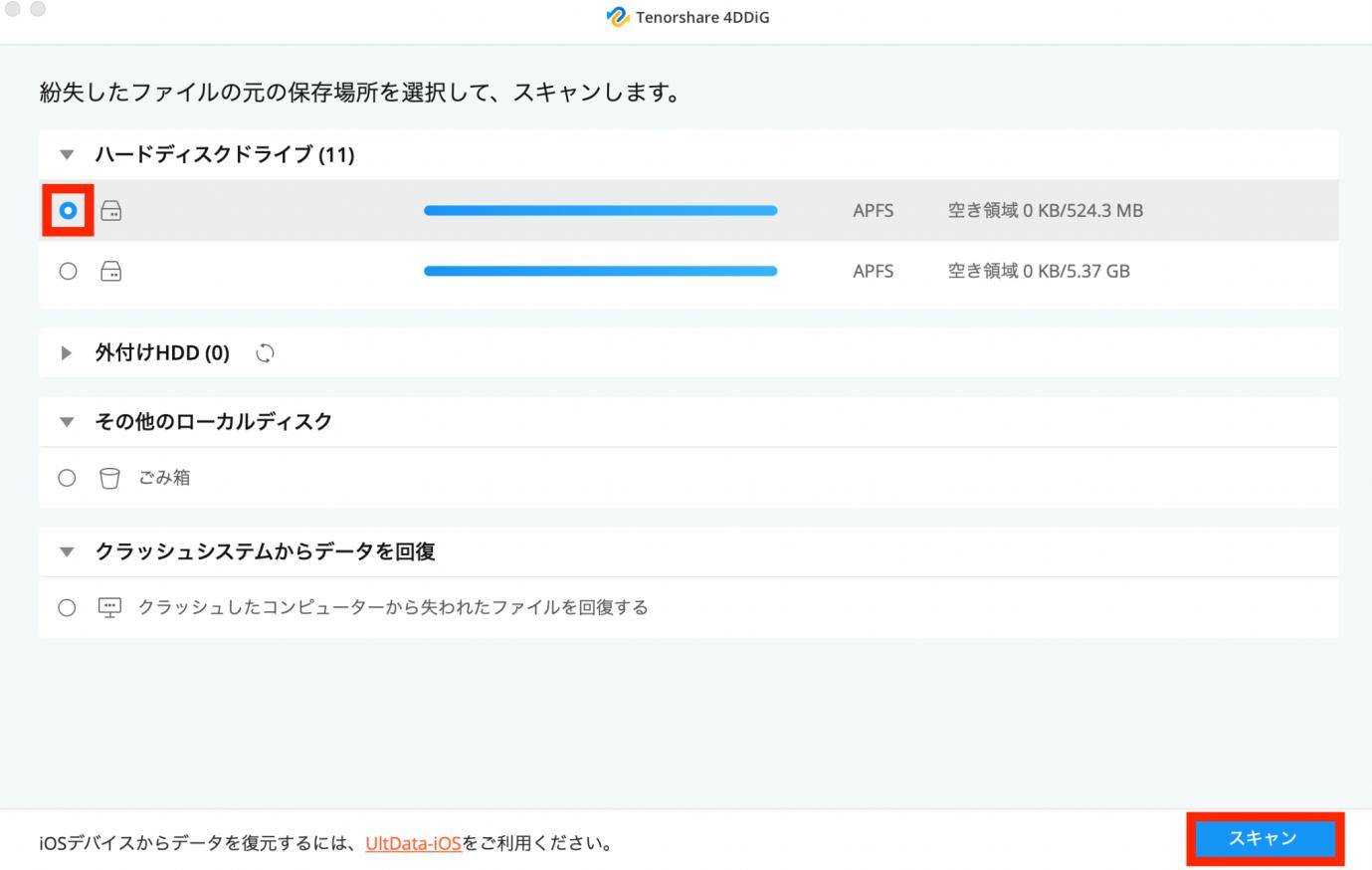
Task: Click the APFS label on the 524.3 MB row
Action: click(874, 210)
